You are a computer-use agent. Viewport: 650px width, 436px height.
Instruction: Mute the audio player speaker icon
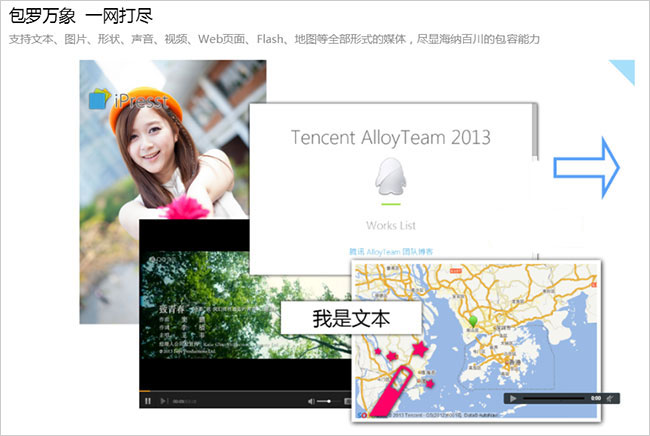coord(610,398)
